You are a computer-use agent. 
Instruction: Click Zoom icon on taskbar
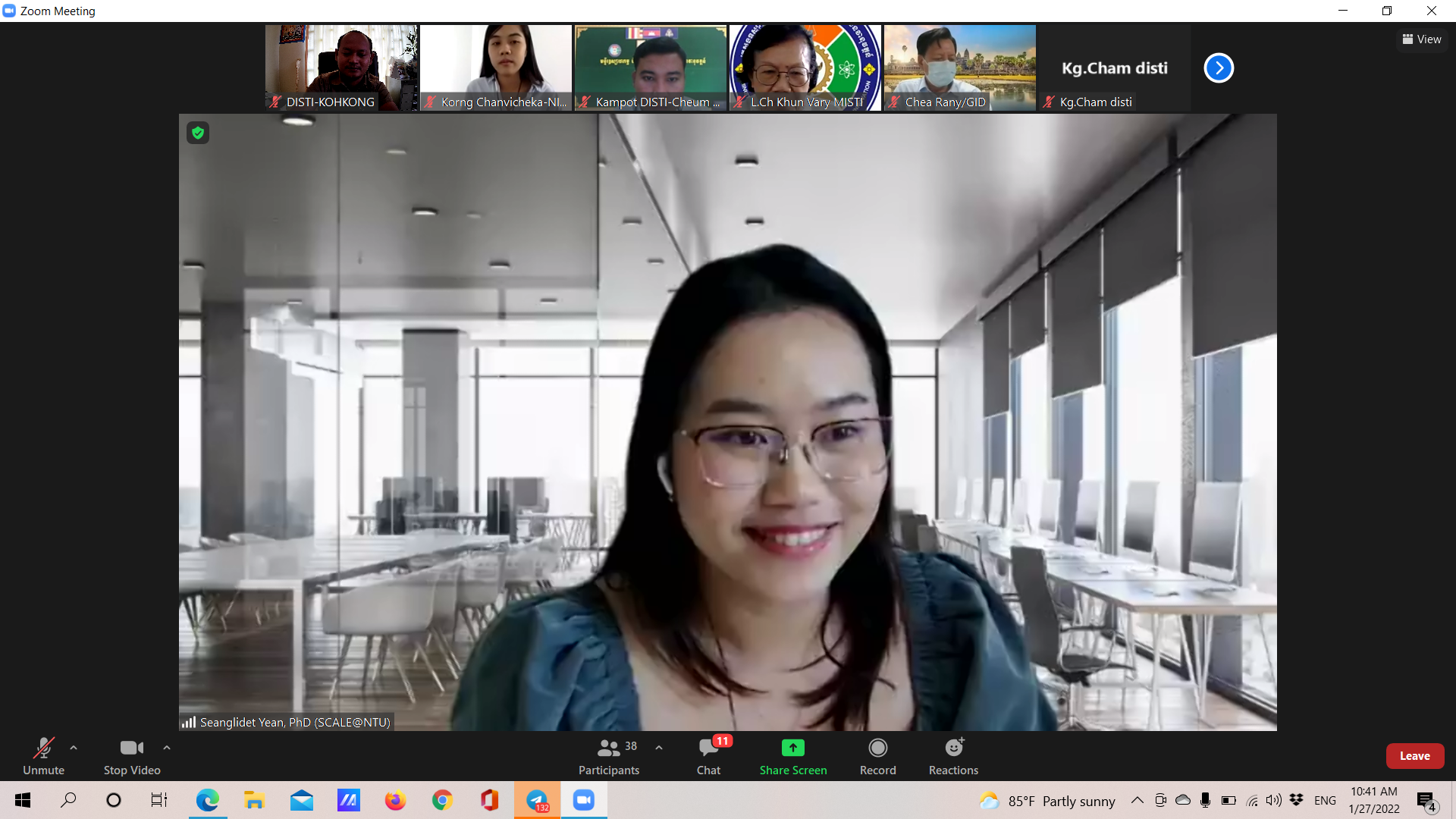tap(584, 800)
